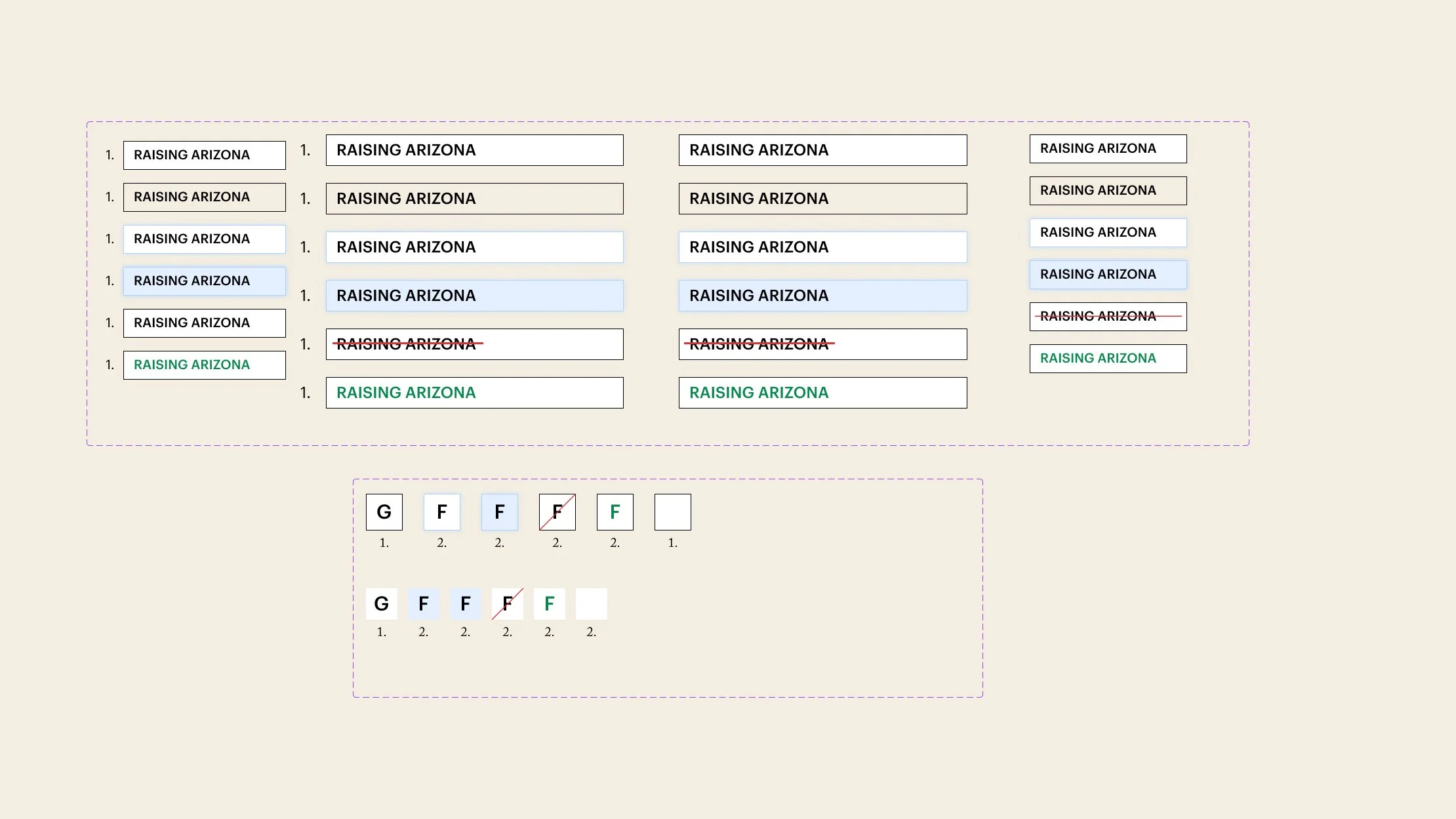Click the green text field in the small numbered column

click(x=204, y=365)
